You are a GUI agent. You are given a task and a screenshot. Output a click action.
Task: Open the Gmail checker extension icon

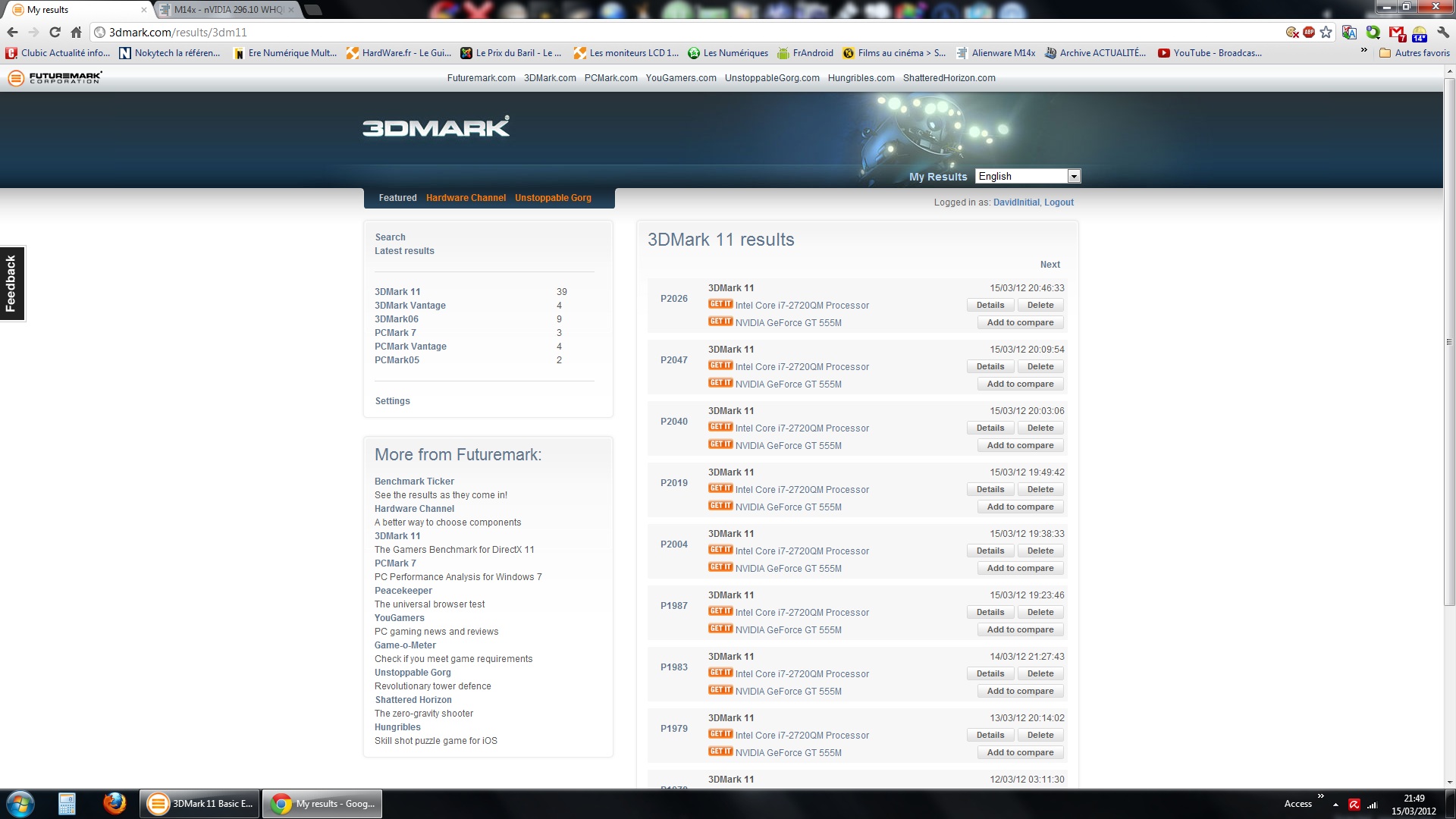pyautogui.click(x=1397, y=33)
